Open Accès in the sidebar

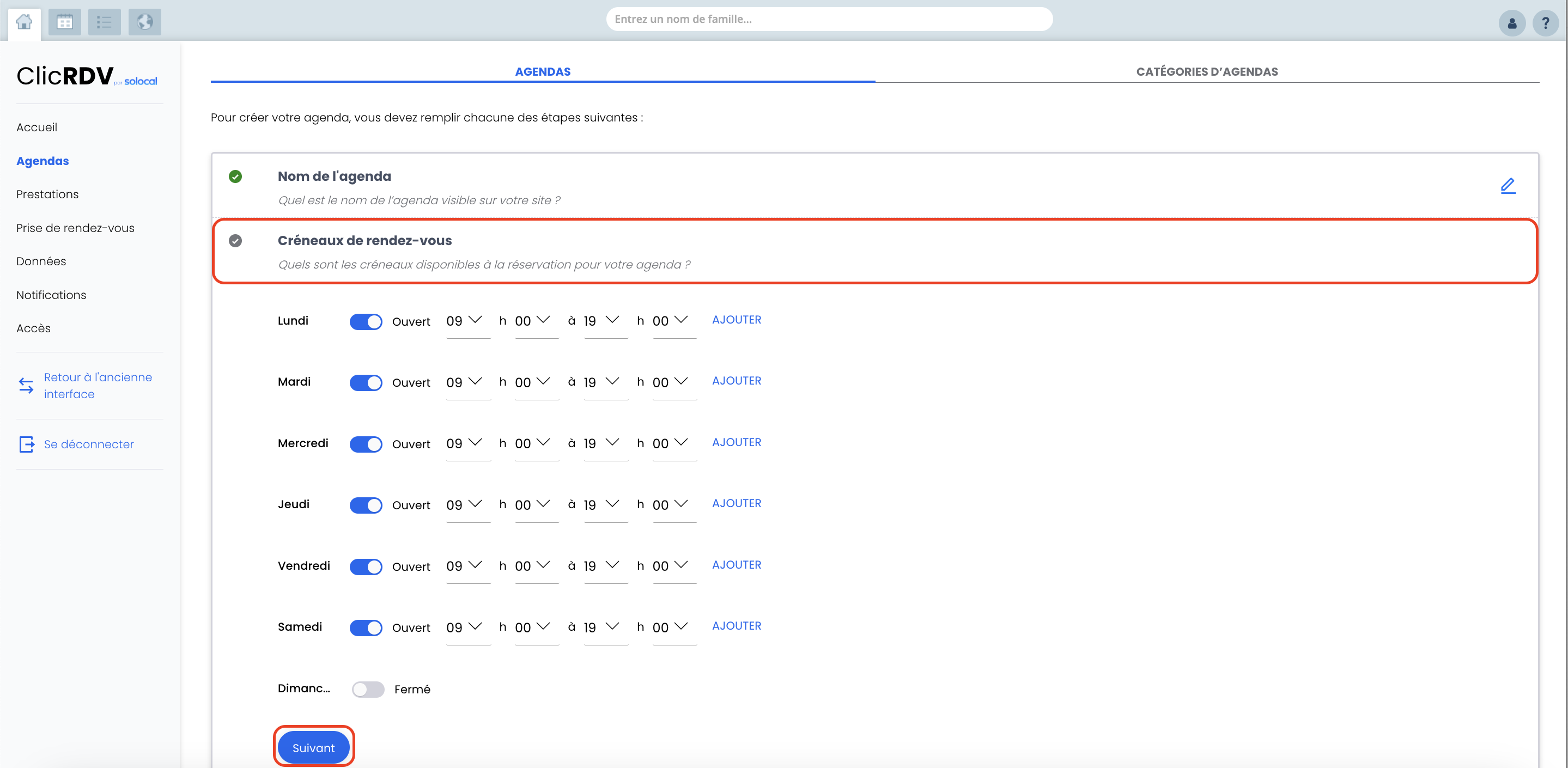point(33,328)
